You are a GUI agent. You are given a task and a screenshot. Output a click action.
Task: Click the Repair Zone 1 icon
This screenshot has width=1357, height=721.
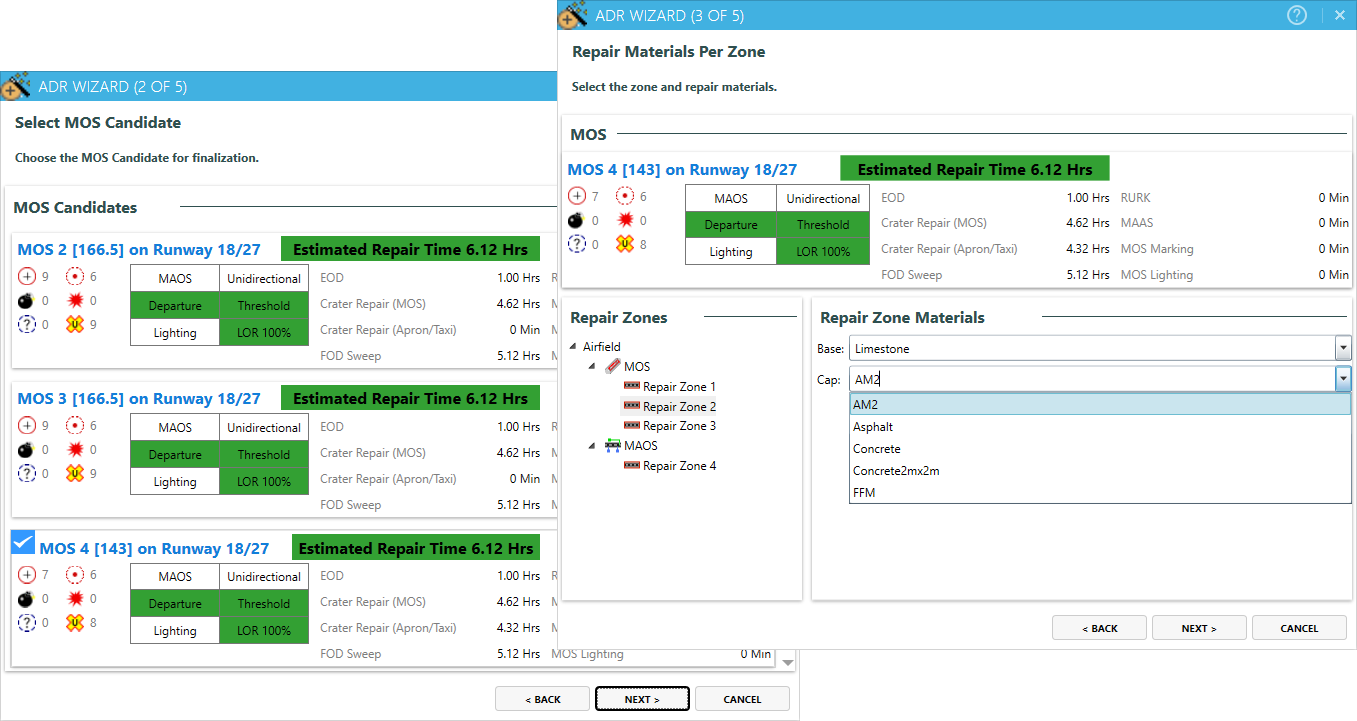(x=631, y=387)
